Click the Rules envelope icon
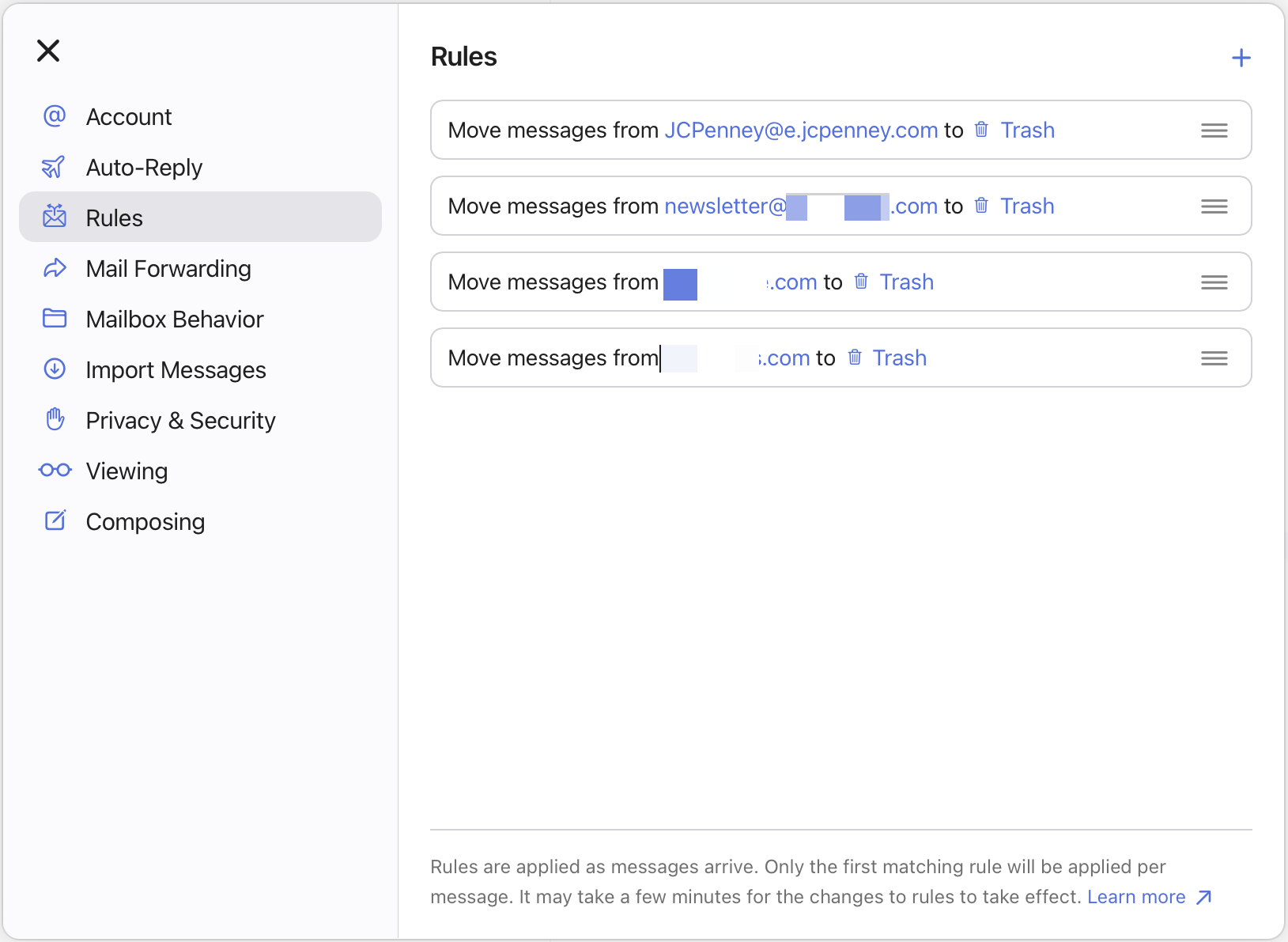 (55, 217)
